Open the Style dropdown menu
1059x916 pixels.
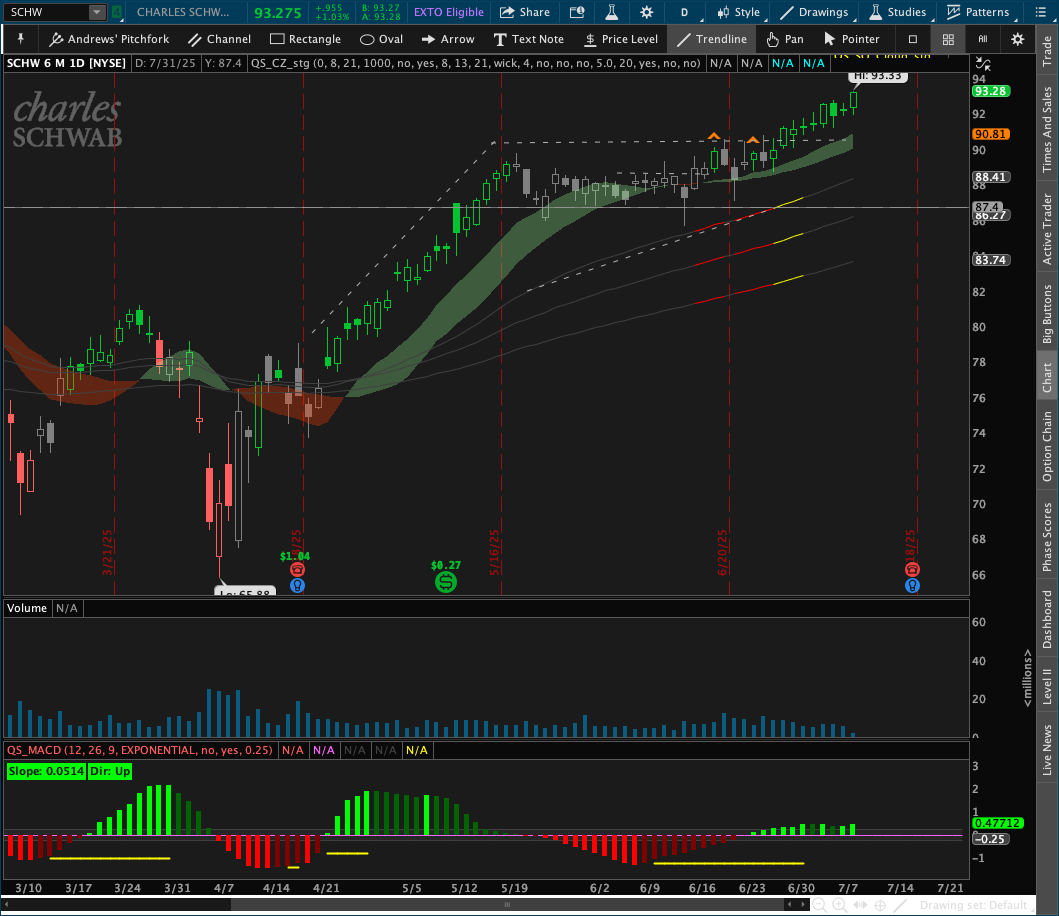pyautogui.click(x=739, y=12)
